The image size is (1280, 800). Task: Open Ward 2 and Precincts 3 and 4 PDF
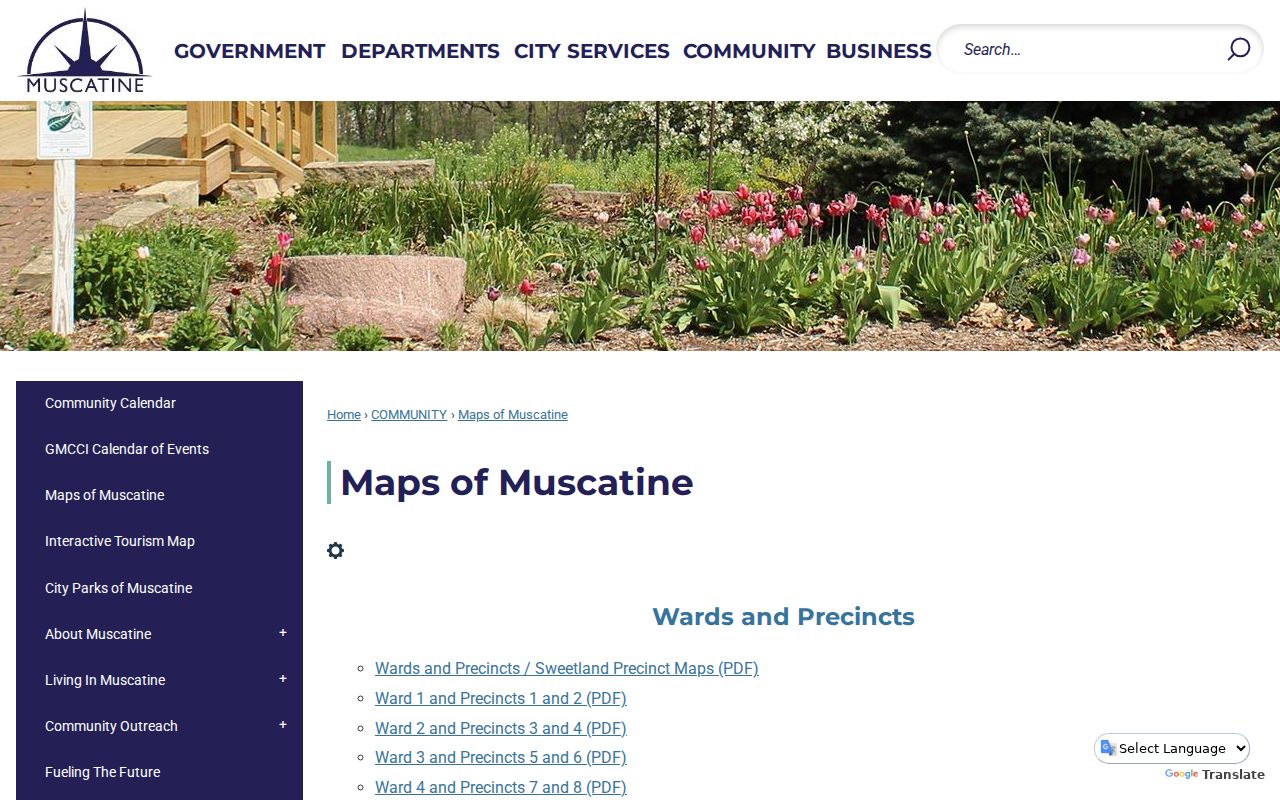501,728
